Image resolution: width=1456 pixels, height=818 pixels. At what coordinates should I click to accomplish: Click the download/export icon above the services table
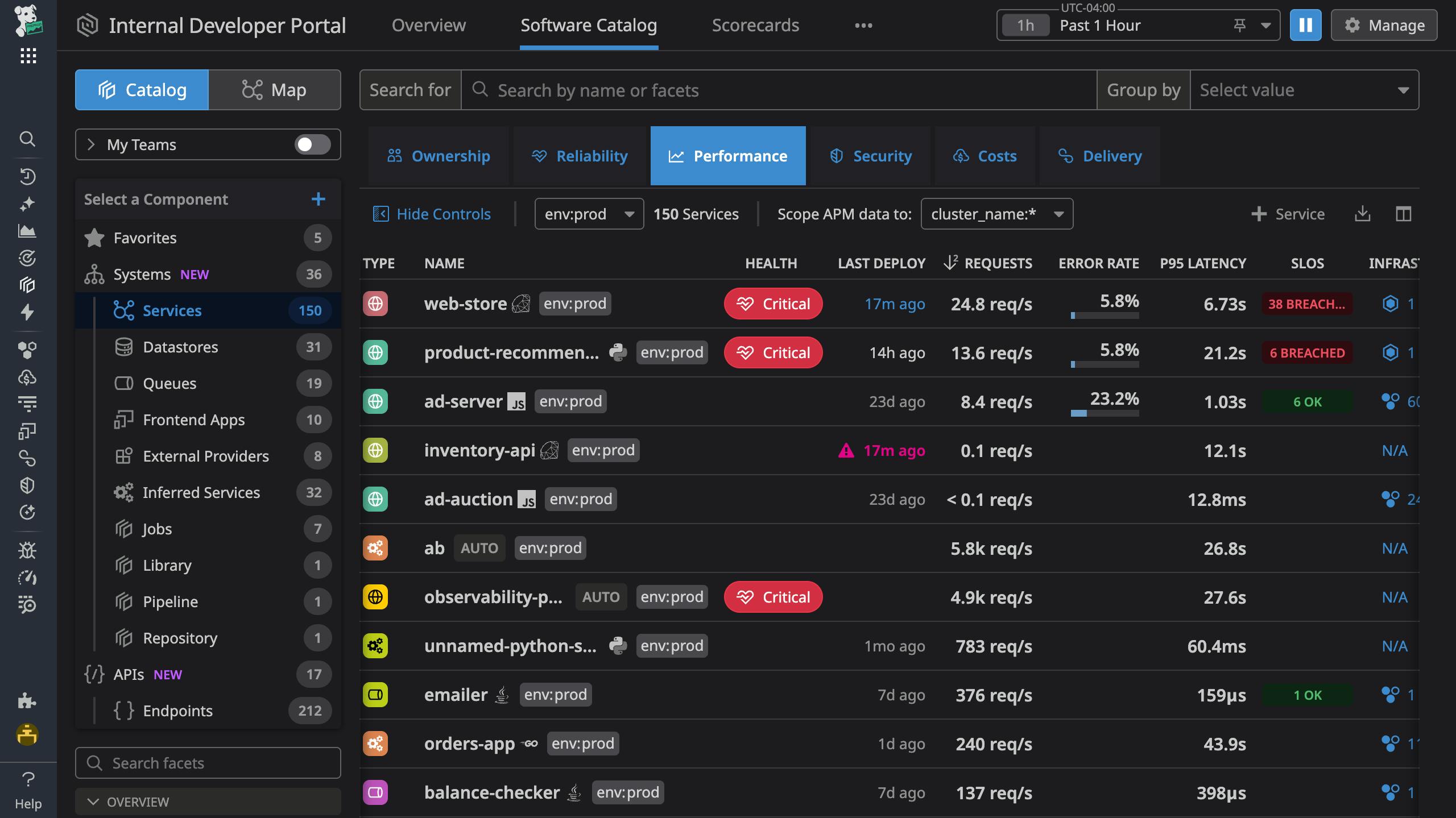pos(1363,214)
